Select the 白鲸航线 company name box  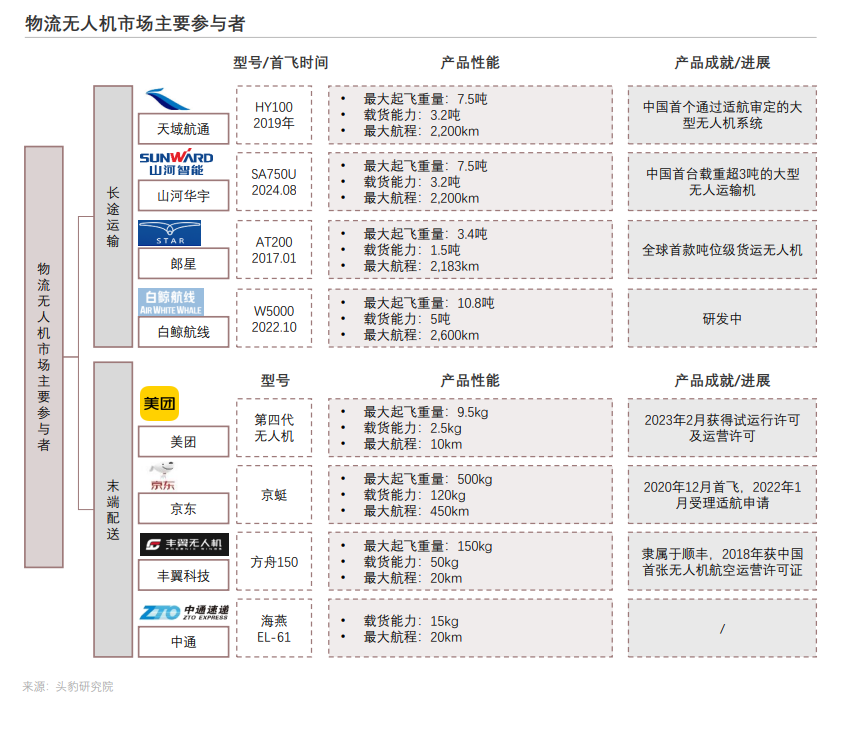pyautogui.click(x=183, y=332)
